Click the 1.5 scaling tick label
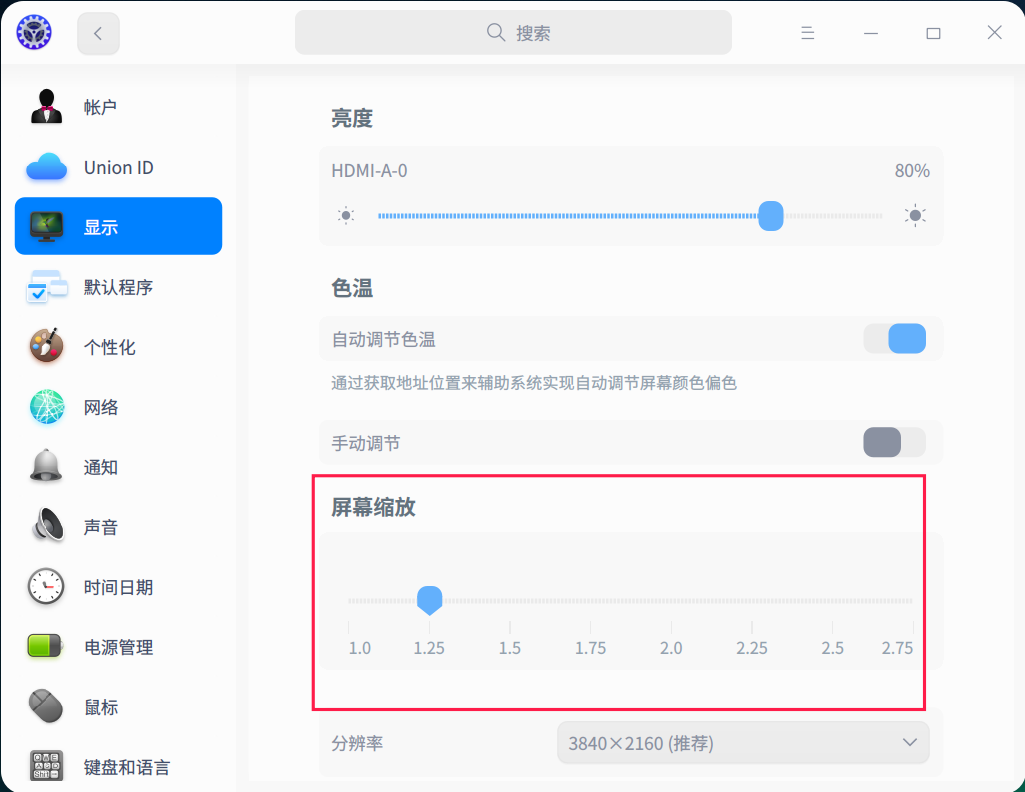 coord(510,648)
